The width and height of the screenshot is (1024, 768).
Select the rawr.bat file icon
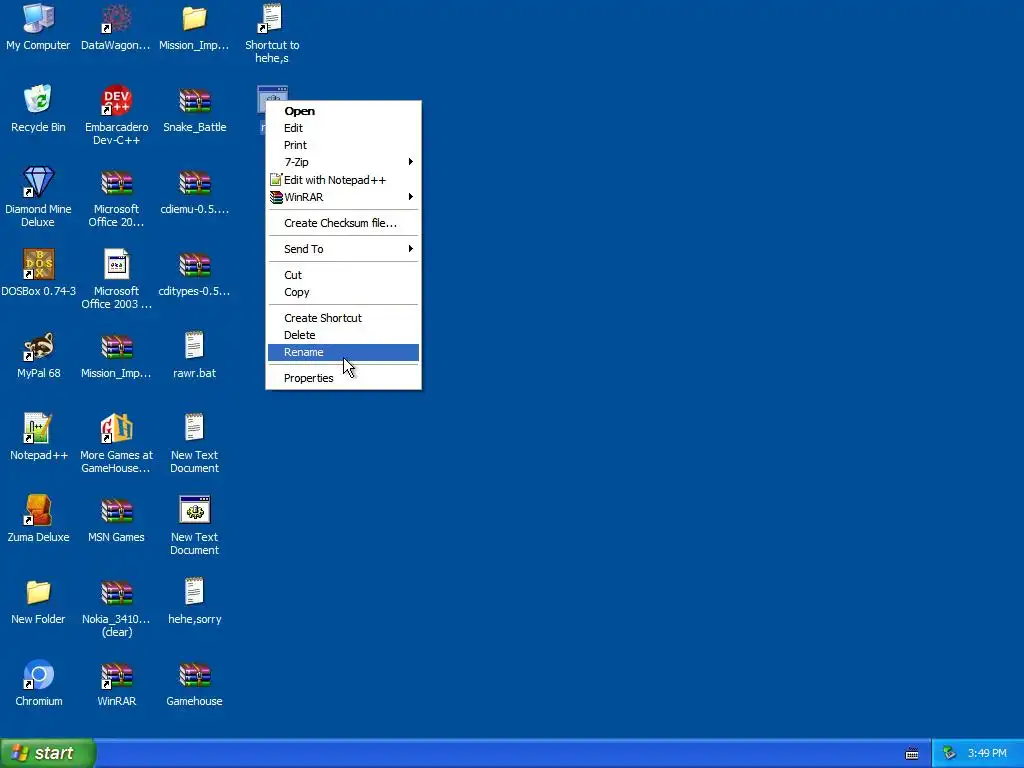coord(194,347)
